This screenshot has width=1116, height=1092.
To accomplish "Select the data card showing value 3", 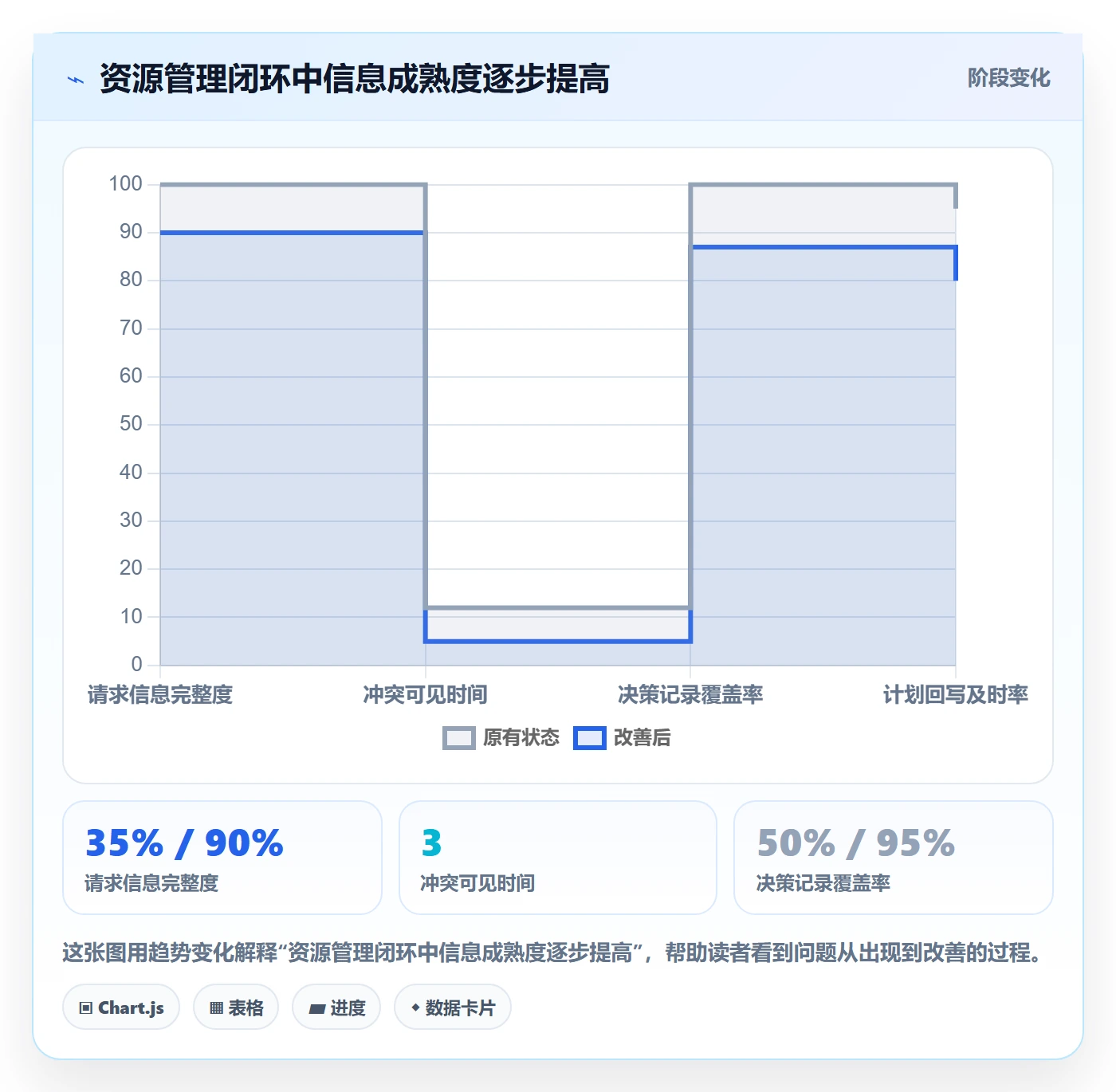I will (x=558, y=858).
